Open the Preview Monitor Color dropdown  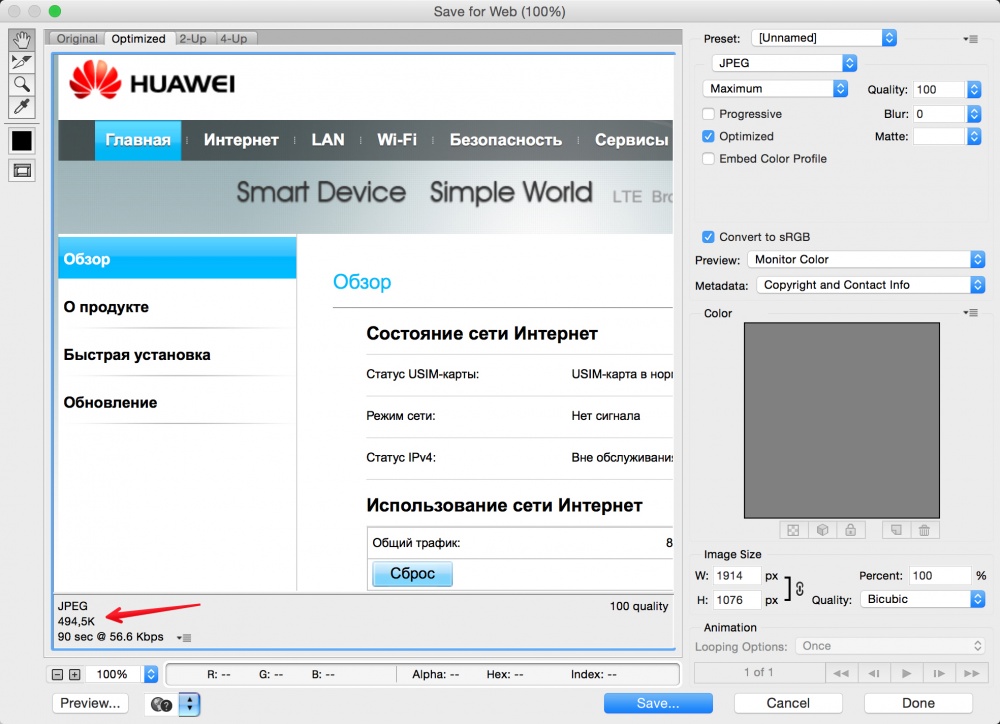866,260
